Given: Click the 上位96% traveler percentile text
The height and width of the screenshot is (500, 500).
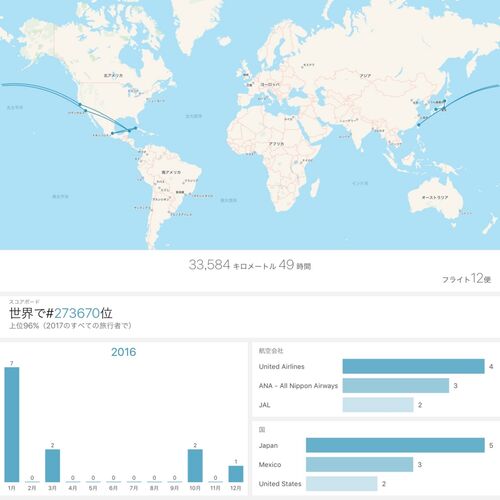Looking at the screenshot, I should click(x=70, y=325).
